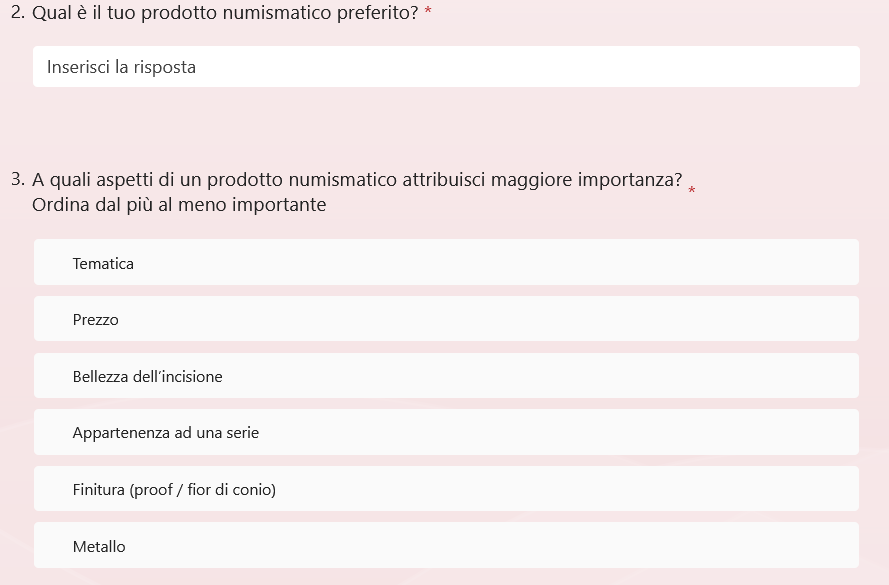
Task: Choose 'Finitura (proof / fior di conio)' item
Action: tap(446, 489)
